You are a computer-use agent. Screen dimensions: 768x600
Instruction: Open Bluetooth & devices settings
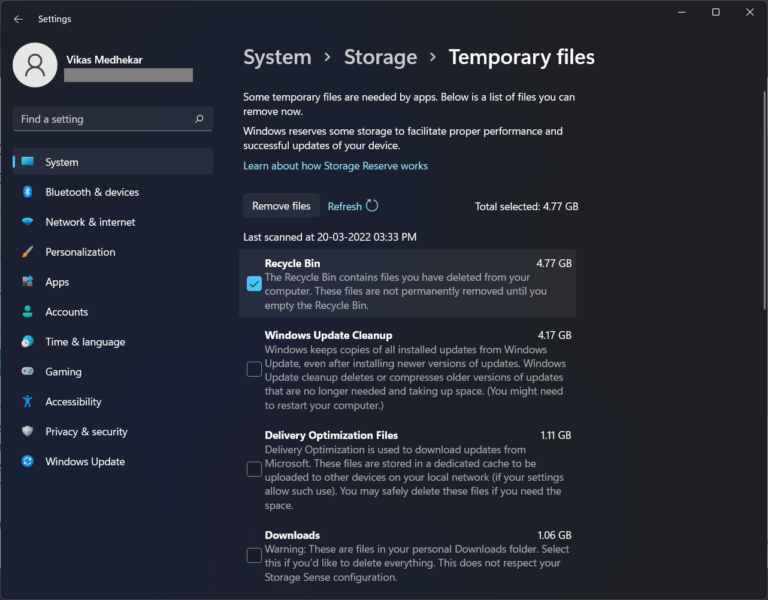[113, 192]
